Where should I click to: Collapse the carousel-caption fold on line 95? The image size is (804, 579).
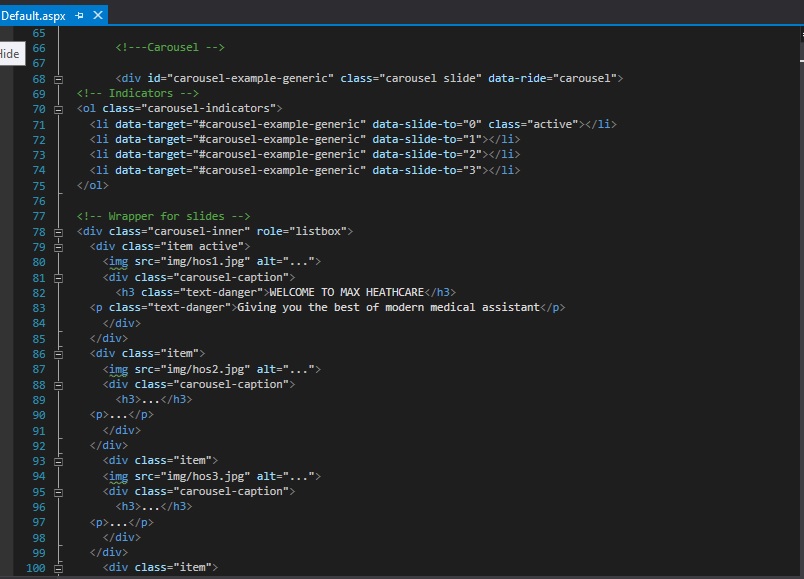(57, 491)
